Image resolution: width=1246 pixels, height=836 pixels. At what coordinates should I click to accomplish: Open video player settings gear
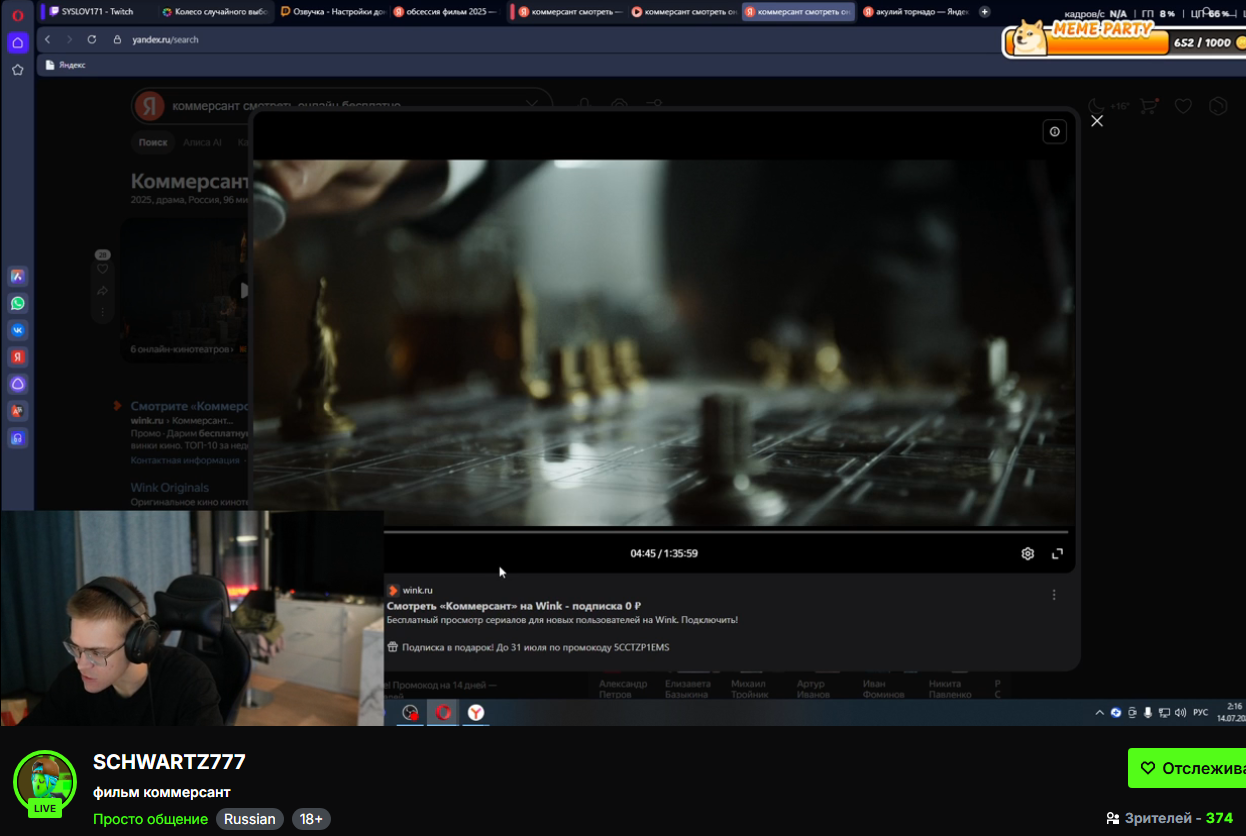pyautogui.click(x=1027, y=553)
